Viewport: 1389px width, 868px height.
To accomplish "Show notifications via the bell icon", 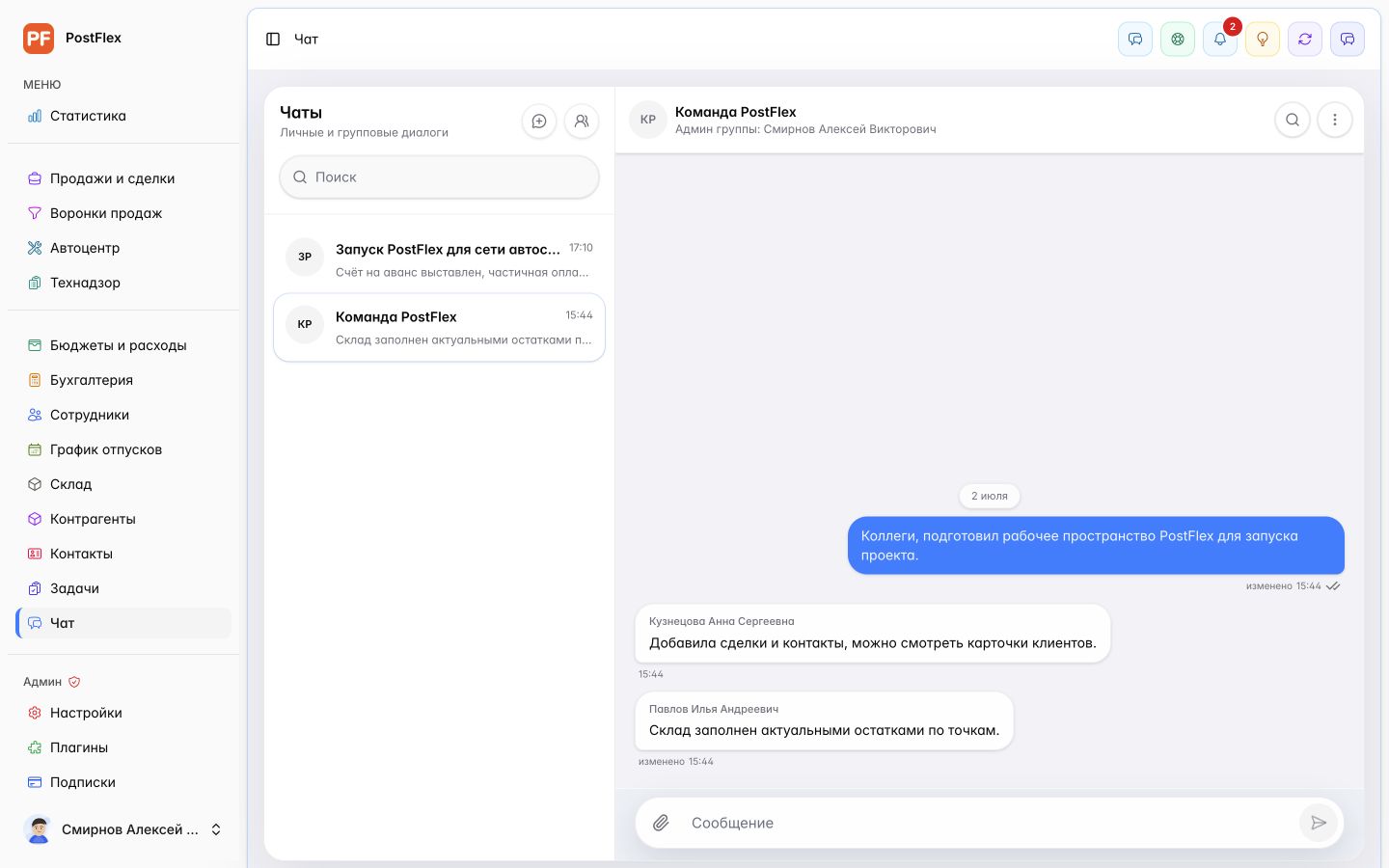I will click(x=1220, y=40).
